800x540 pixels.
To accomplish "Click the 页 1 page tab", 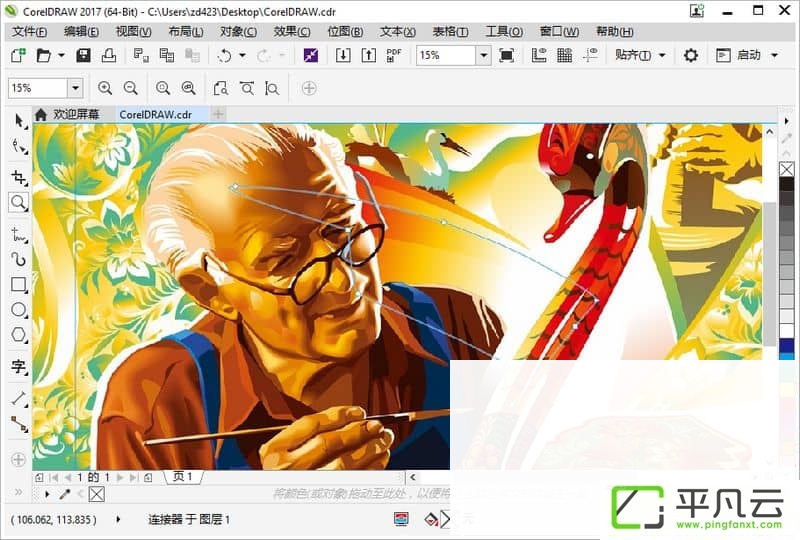I will coord(183,477).
